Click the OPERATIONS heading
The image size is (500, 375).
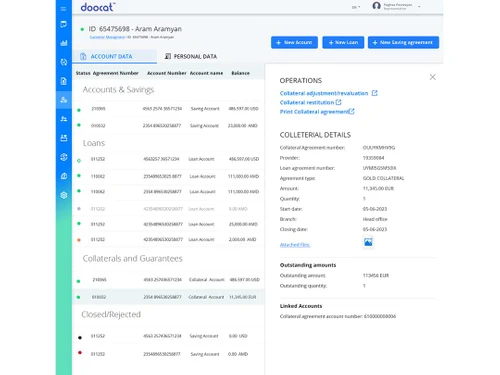tap(301, 81)
